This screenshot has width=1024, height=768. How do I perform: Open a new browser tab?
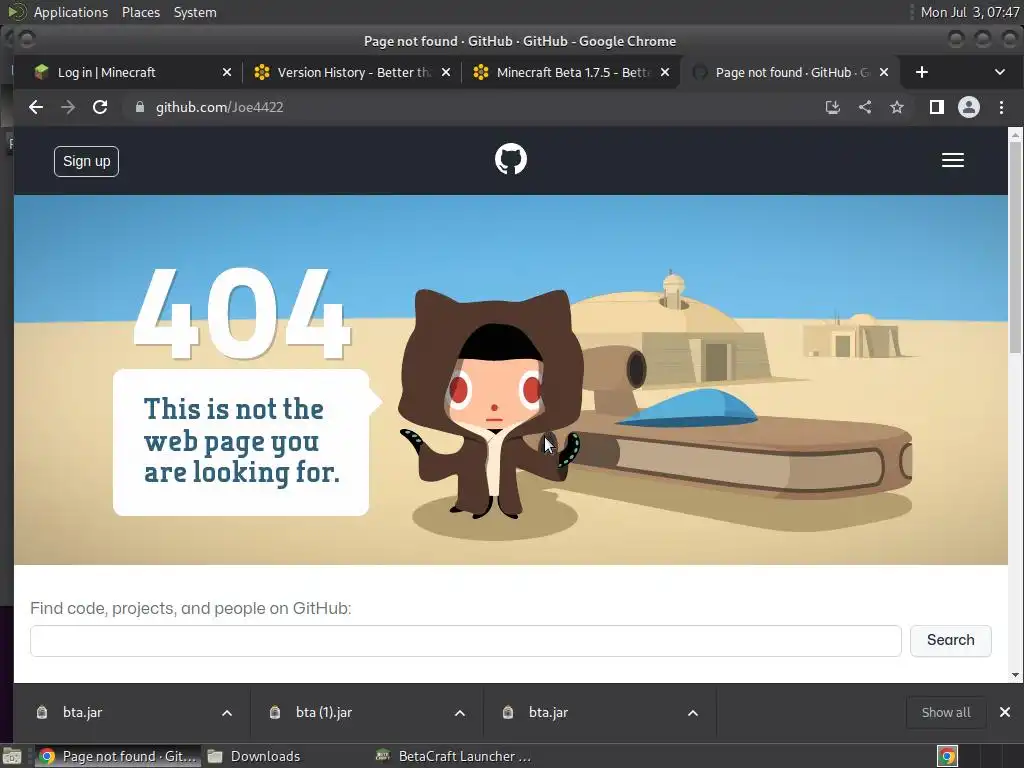point(921,72)
